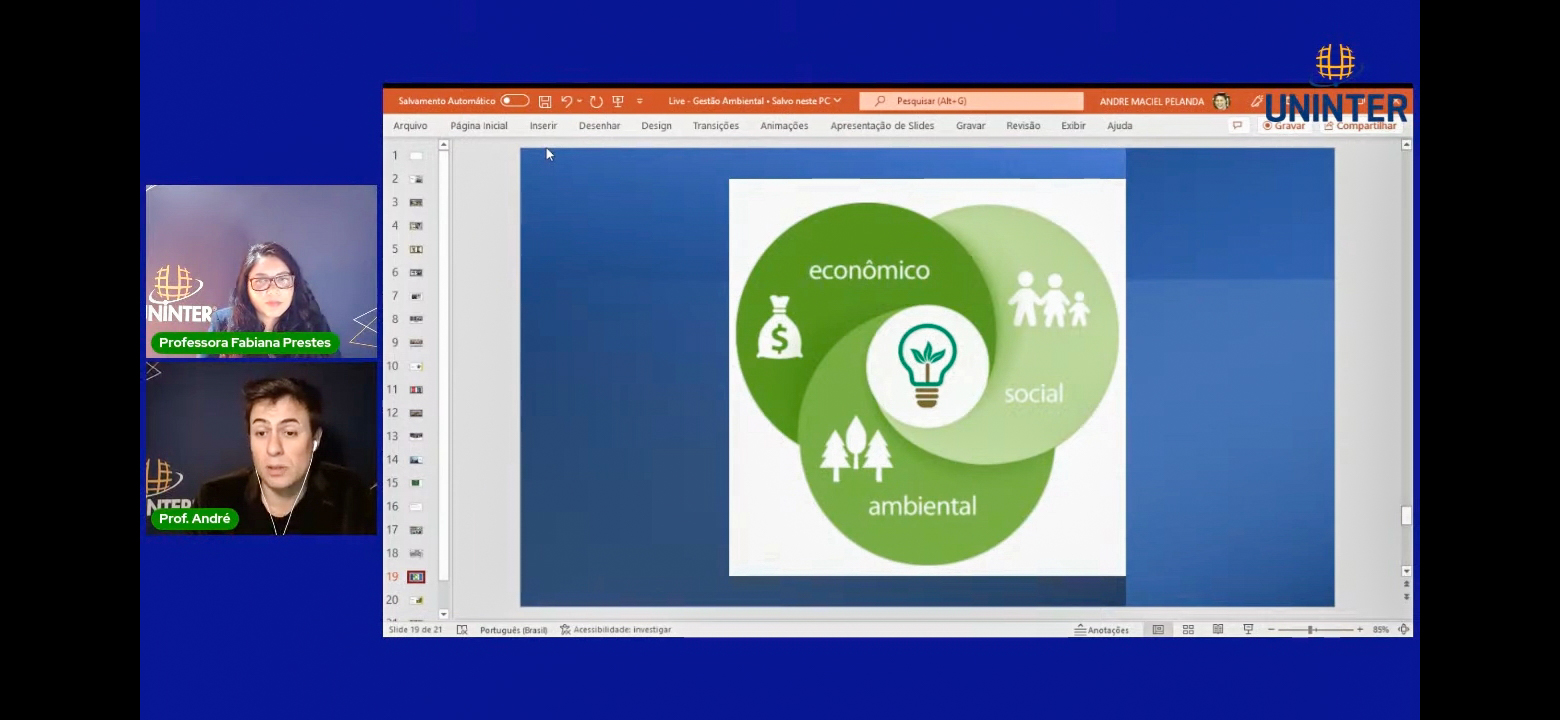Open the comments pane icon
This screenshot has width=1560, height=720.
click(1237, 126)
